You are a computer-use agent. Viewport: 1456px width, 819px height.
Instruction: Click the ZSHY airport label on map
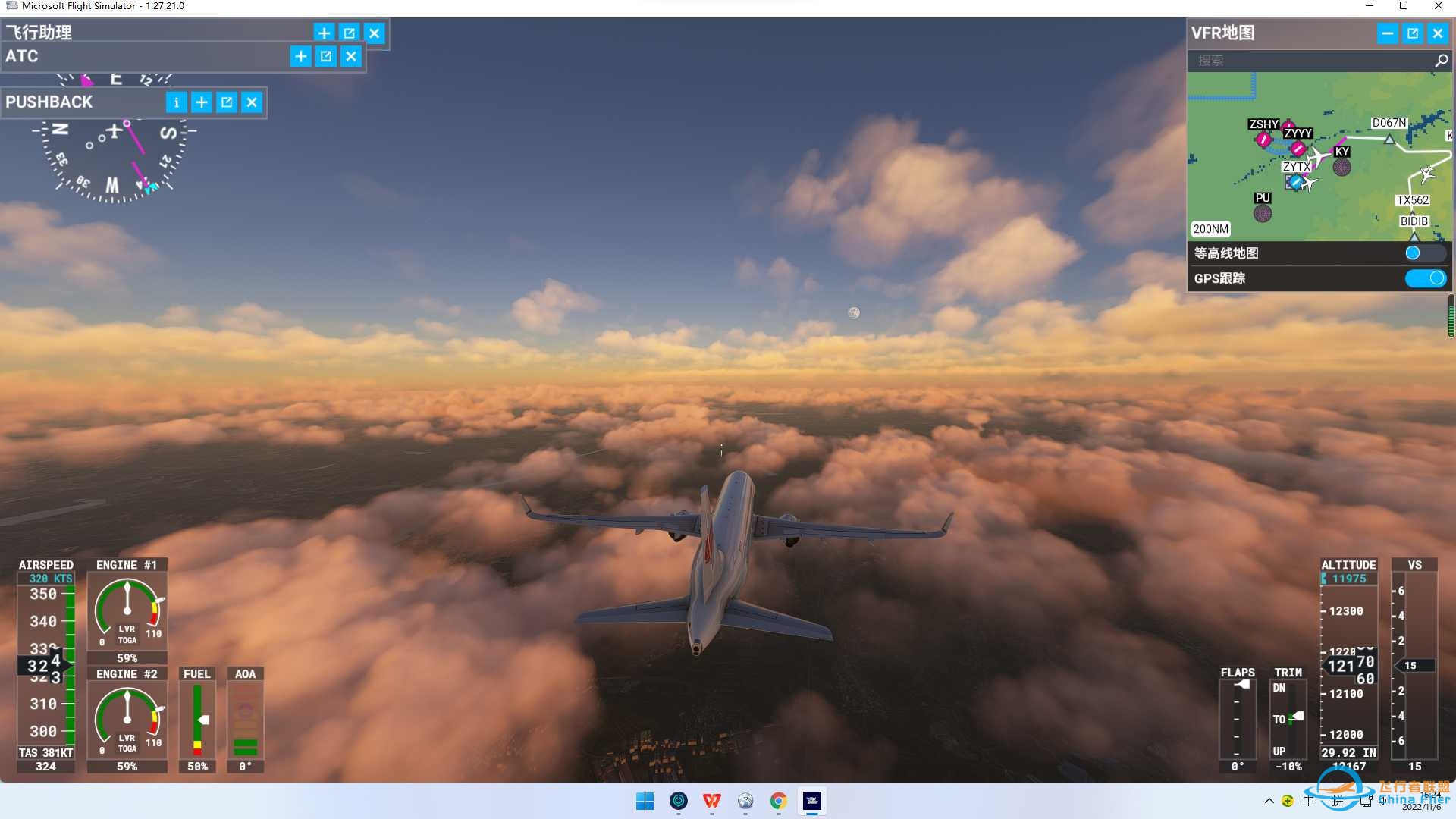[1263, 124]
